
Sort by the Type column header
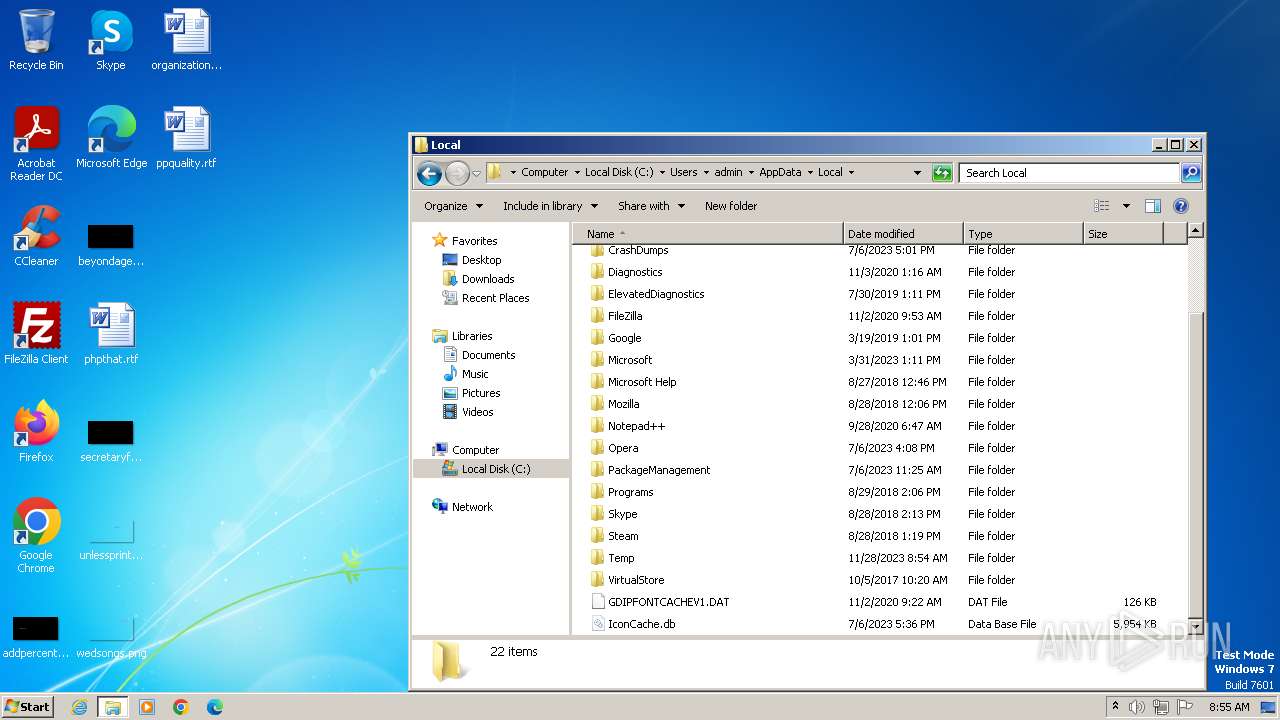1023,234
